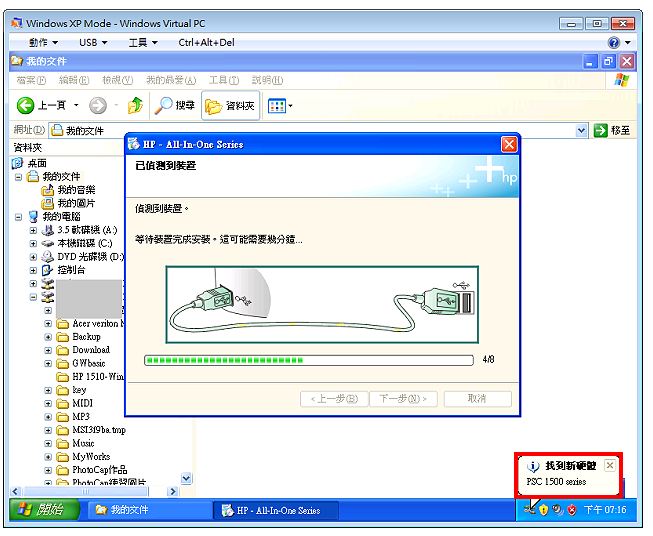Screen dimensions: 653x536
Task: Click the red shield tray icon
Action: (572, 510)
